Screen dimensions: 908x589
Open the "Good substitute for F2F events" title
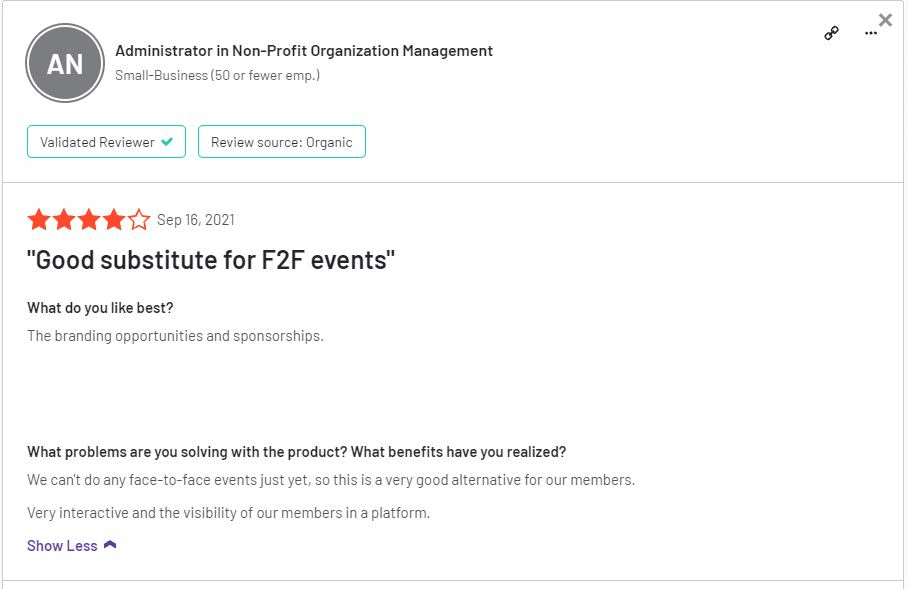[x=211, y=260]
